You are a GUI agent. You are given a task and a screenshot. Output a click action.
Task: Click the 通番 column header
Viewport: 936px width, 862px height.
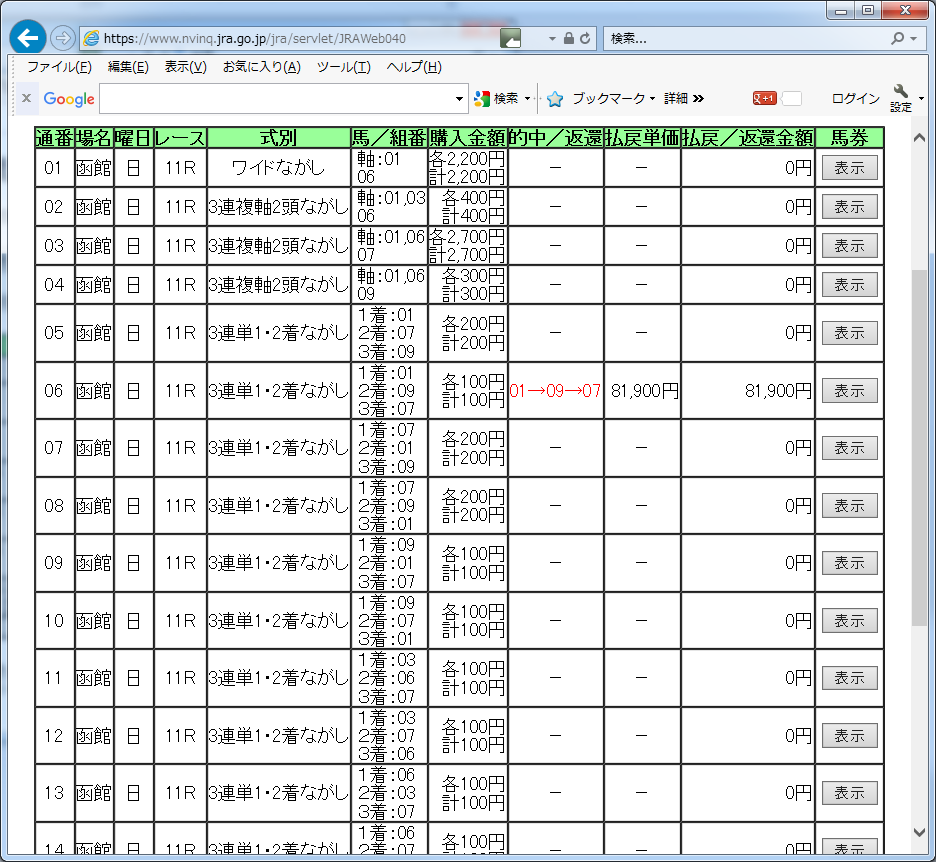coord(54,138)
